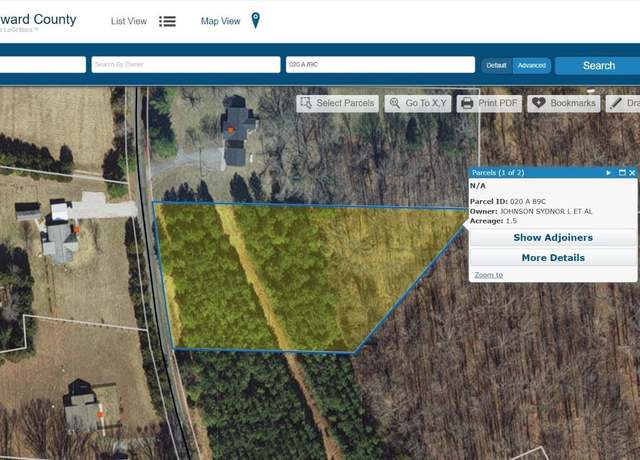The image size is (640, 460).
Task: Click the Print PDF printer icon
Action: click(467, 103)
